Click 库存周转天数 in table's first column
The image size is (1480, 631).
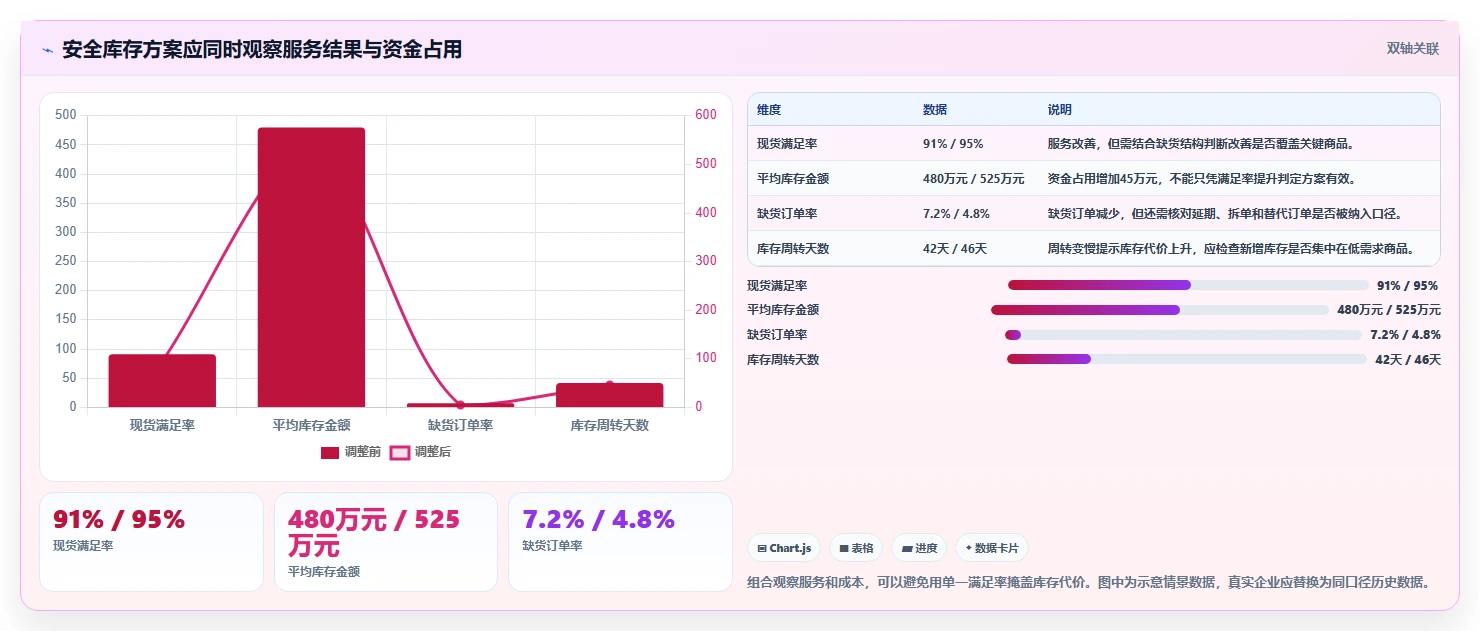pos(793,249)
